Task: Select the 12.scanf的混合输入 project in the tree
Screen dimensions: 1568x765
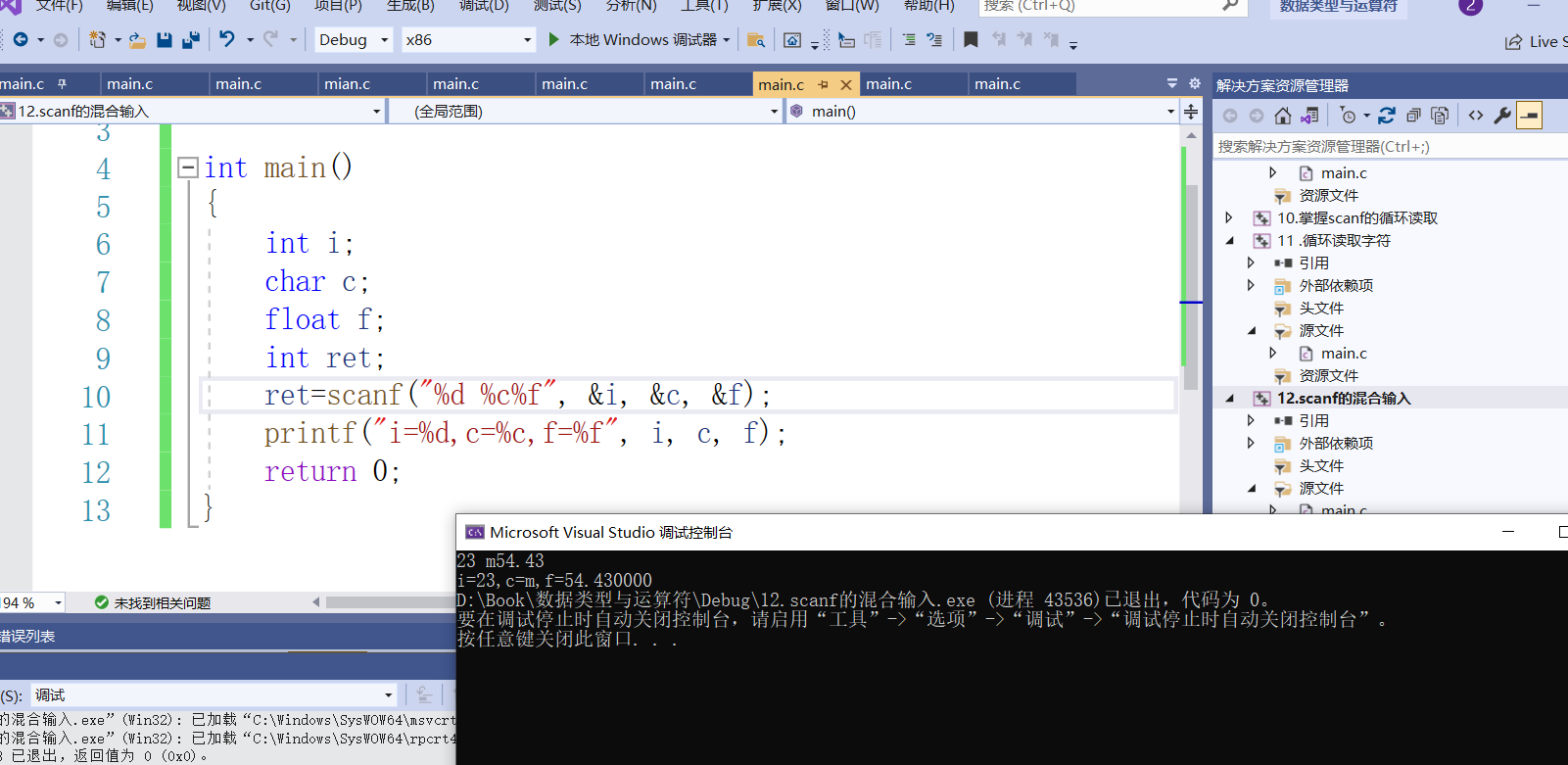Action: click(1343, 398)
